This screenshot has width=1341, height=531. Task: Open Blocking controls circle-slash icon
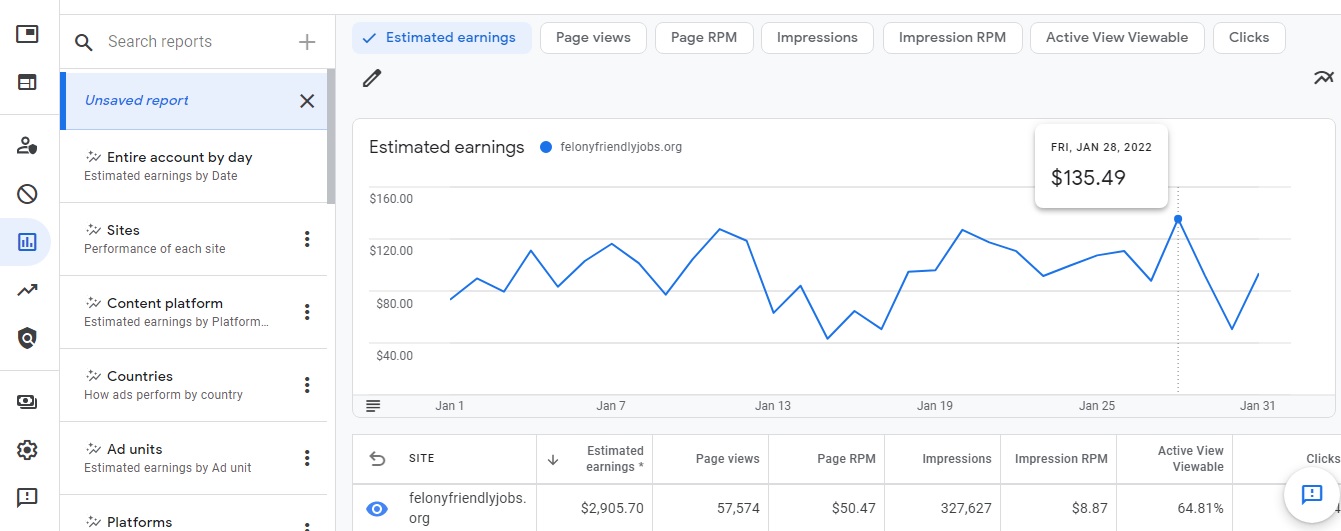tap(28, 194)
